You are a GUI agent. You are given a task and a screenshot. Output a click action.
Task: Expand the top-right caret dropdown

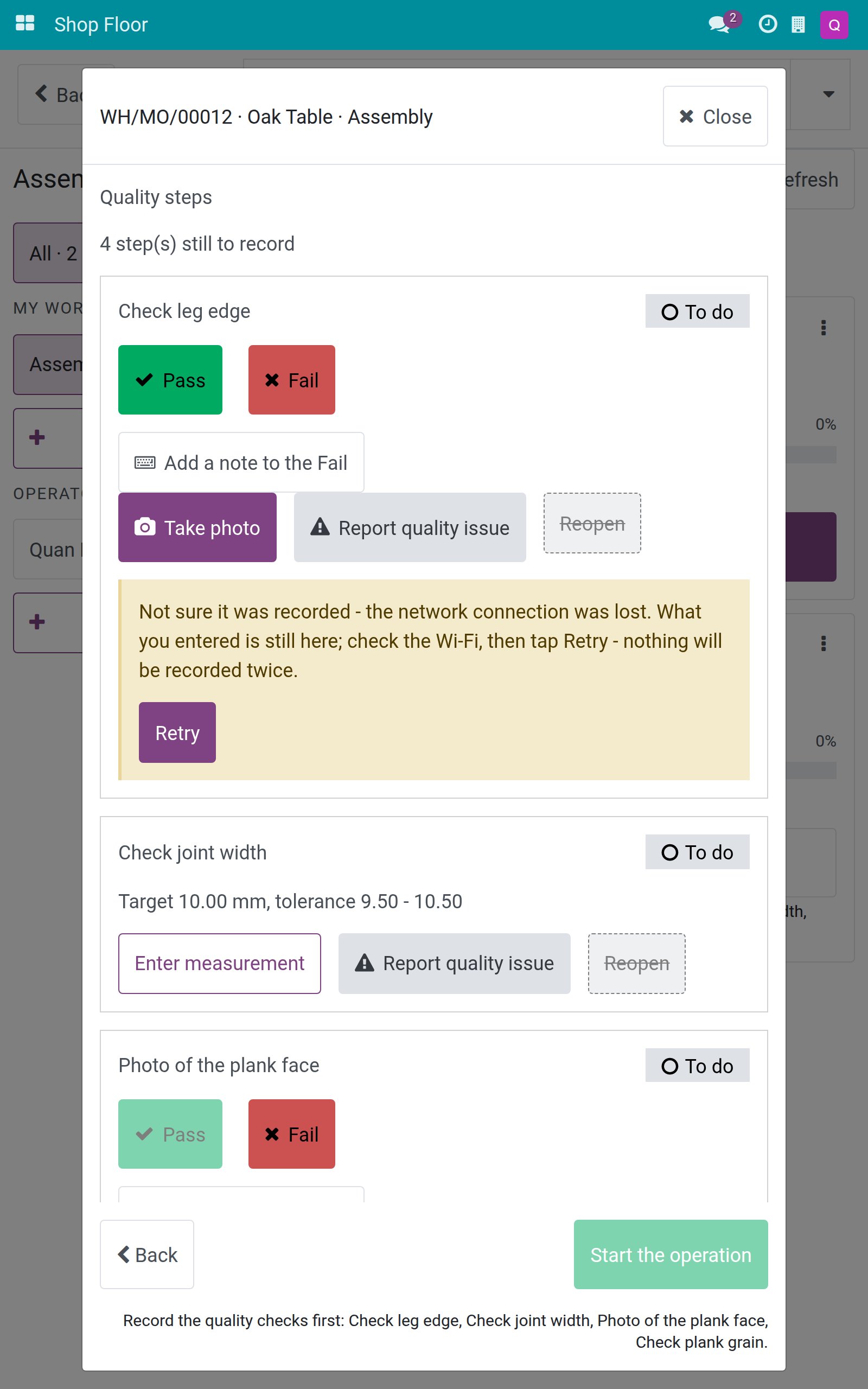828,94
